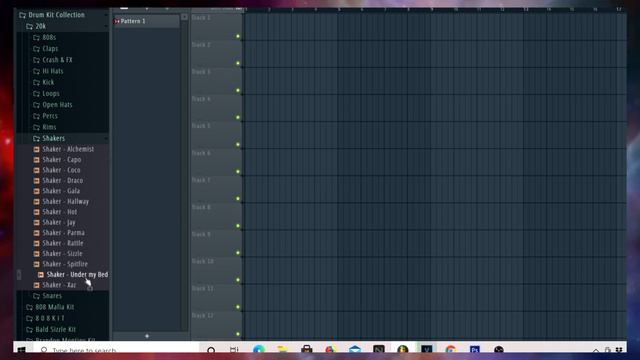Open the Drum Kit Collection folder icon
This screenshot has width=640, height=360.
point(22,15)
